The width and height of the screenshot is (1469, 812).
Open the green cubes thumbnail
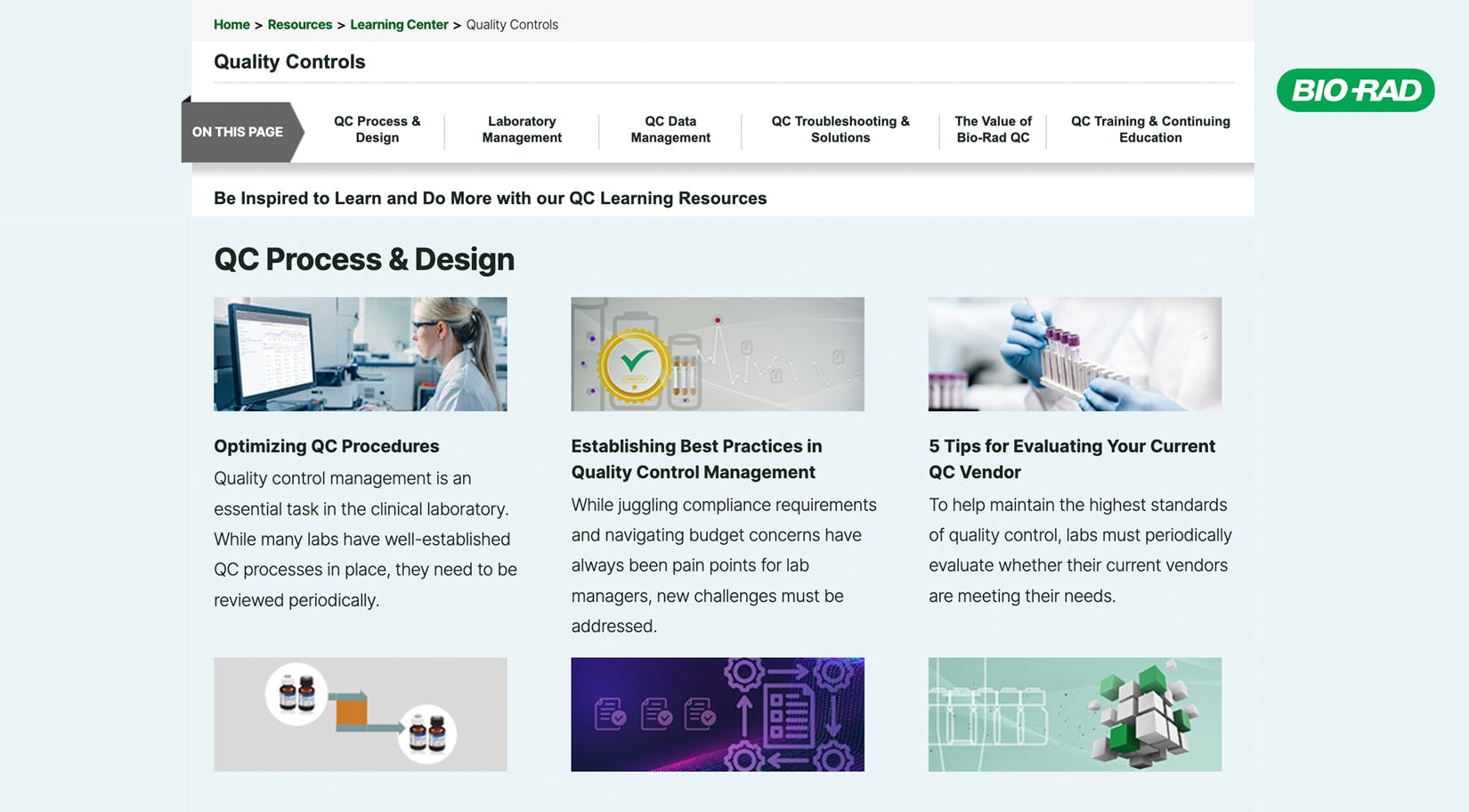1075,714
